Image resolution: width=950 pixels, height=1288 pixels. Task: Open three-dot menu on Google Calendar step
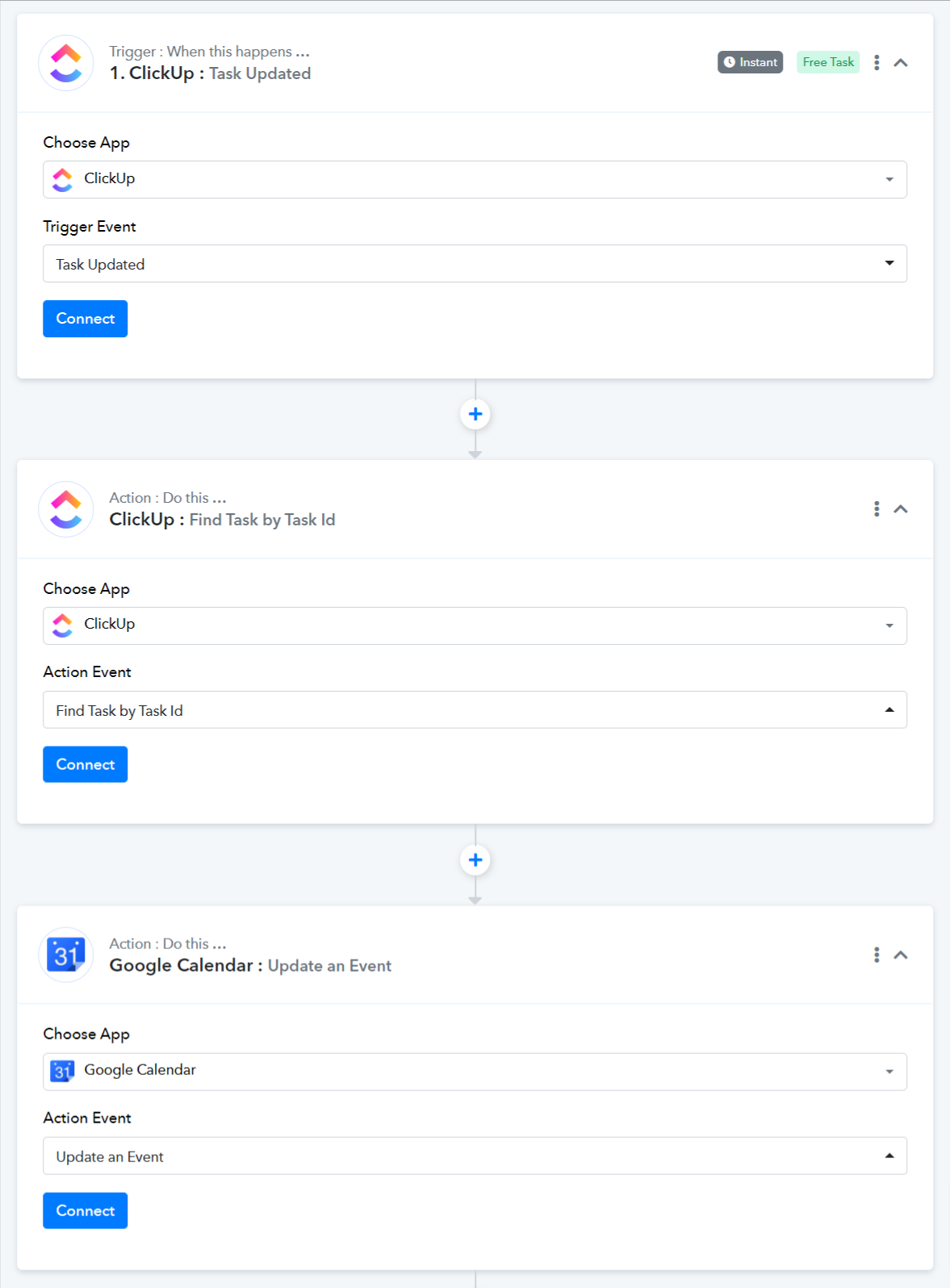877,956
